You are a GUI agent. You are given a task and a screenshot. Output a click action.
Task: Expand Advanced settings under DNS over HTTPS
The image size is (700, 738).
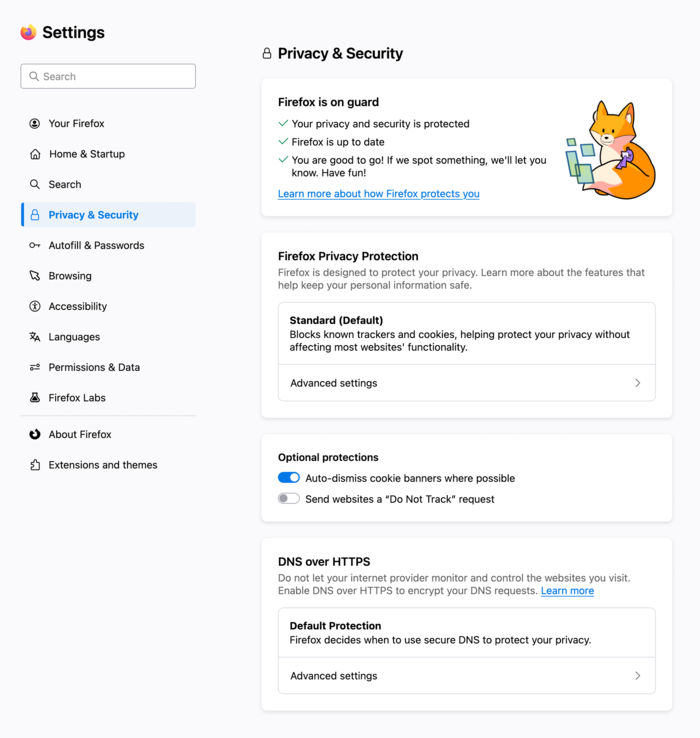(x=466, y=676)
